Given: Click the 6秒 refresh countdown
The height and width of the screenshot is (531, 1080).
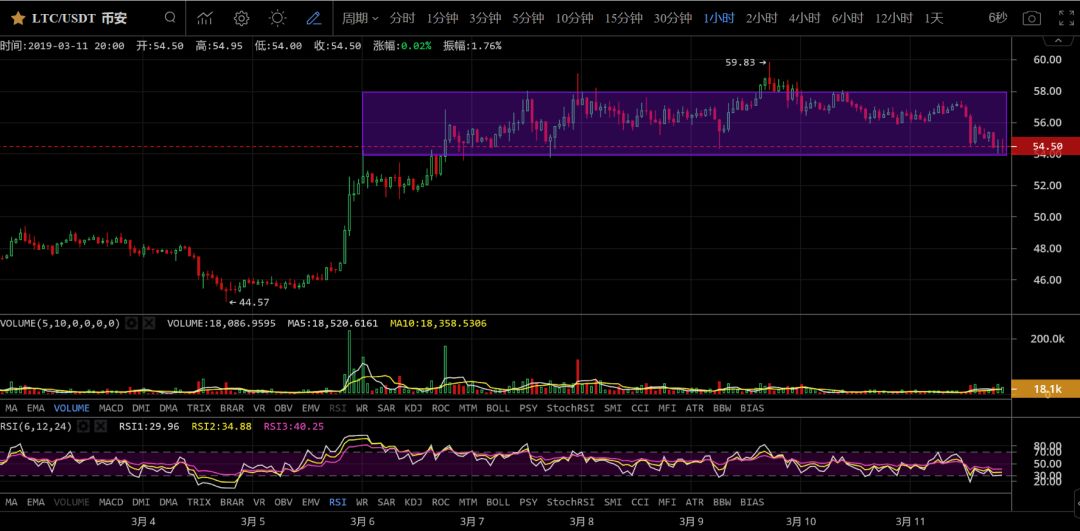Looking at the screenshot, I should 997,18.
